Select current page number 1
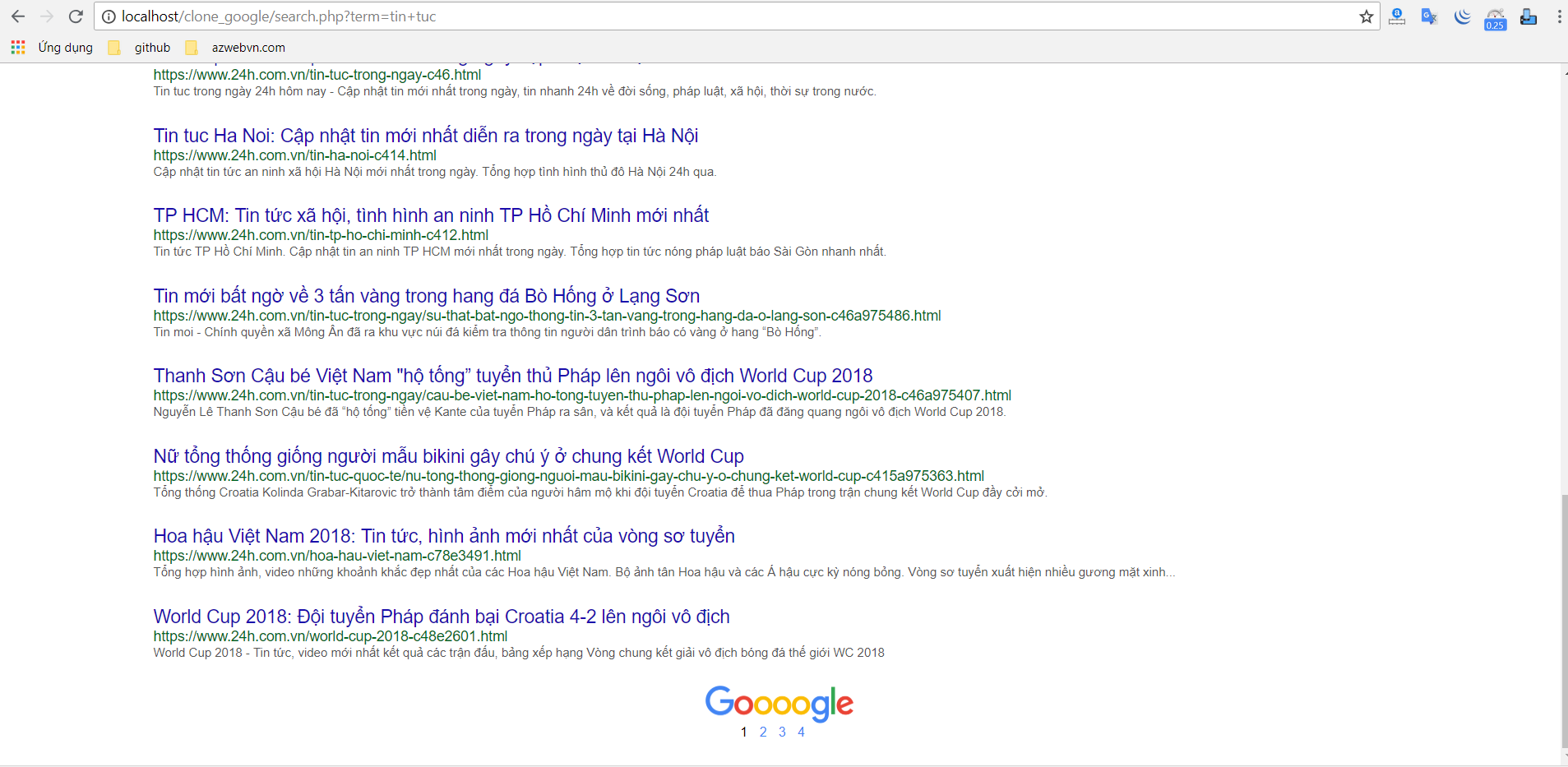Viewport: 1568px width, 767px height. [744, 732]
